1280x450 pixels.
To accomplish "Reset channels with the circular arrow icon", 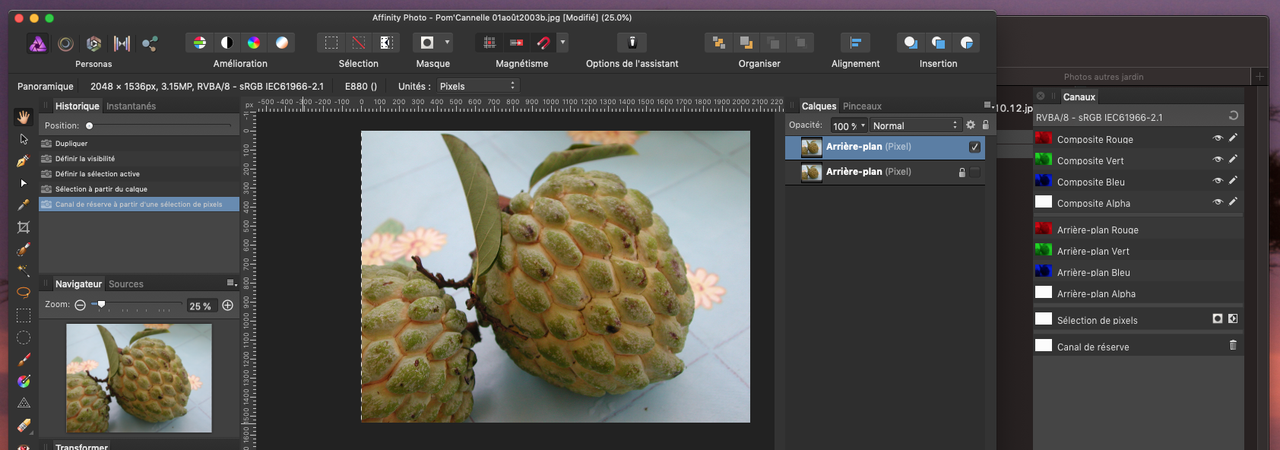I will (1233, 116).
